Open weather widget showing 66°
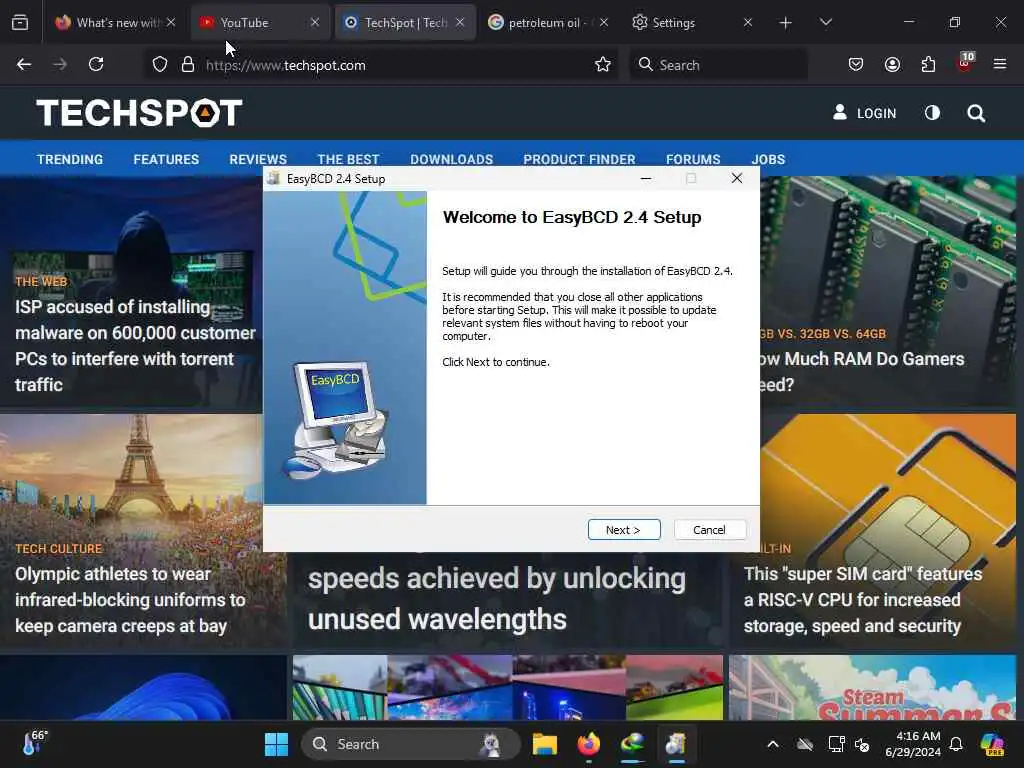 pyautogui.click(x=35, y=743)
